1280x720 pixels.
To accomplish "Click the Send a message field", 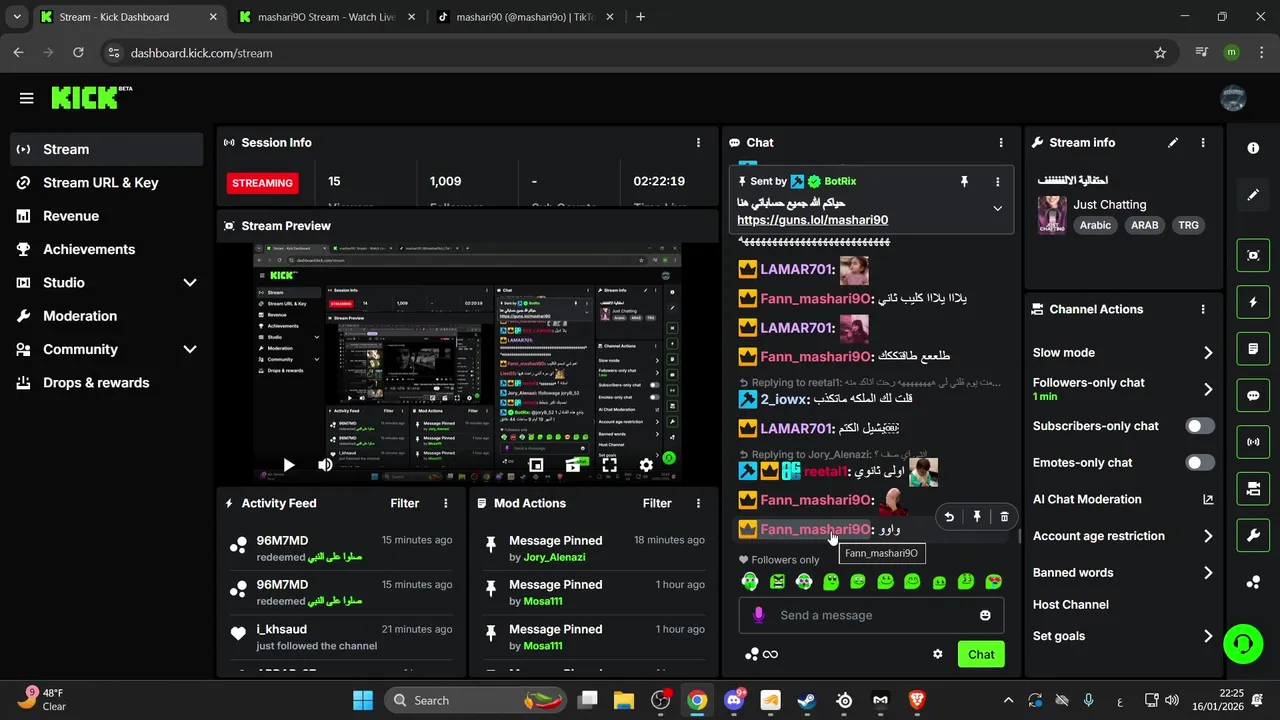I will [871, 615].
